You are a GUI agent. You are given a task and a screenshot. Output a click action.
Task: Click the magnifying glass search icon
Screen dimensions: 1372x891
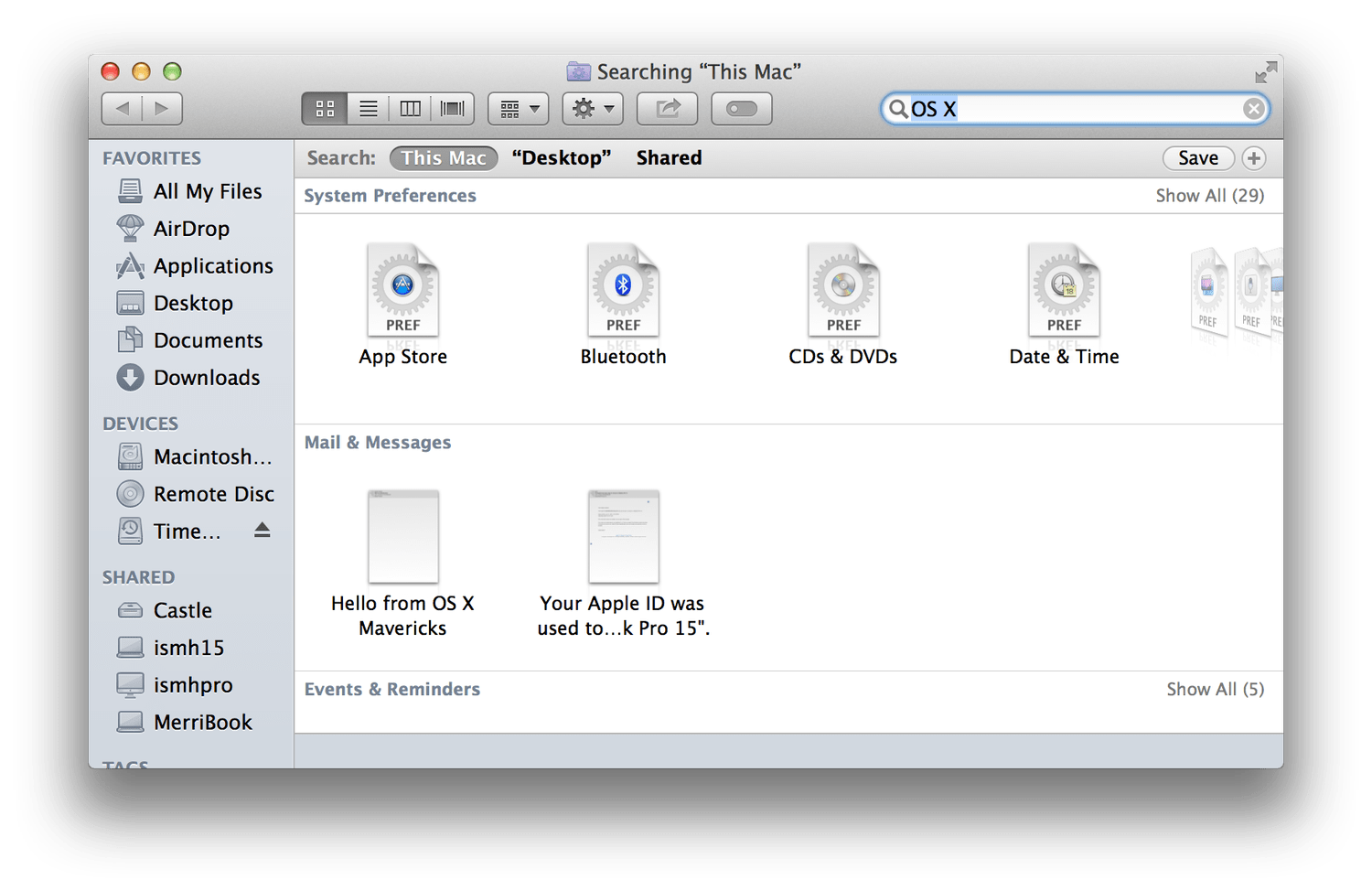tap(898, 109)
